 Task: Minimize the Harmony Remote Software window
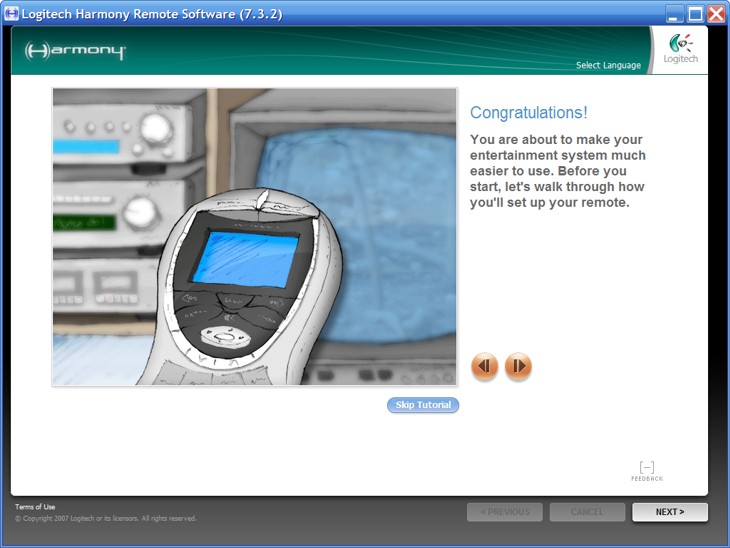673,14
